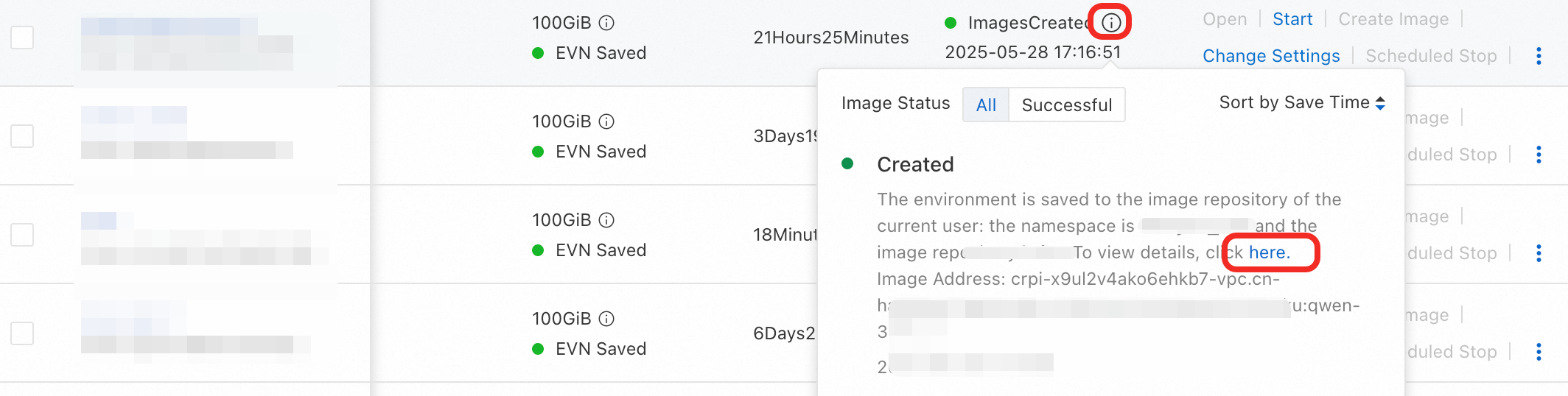Follow the 'here' link to view details
The image size is (1568, 396).
point(1269,252)
